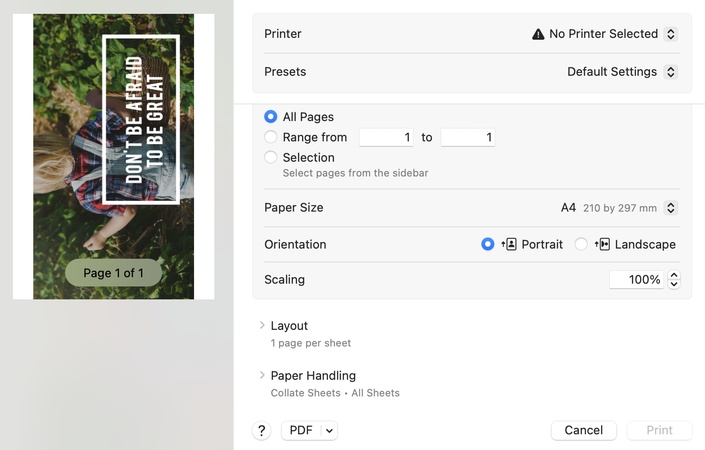This screenshot has width=705, height=450.
Task: Increase scaling with the up stepper arrow
Action: coord(674,275)
